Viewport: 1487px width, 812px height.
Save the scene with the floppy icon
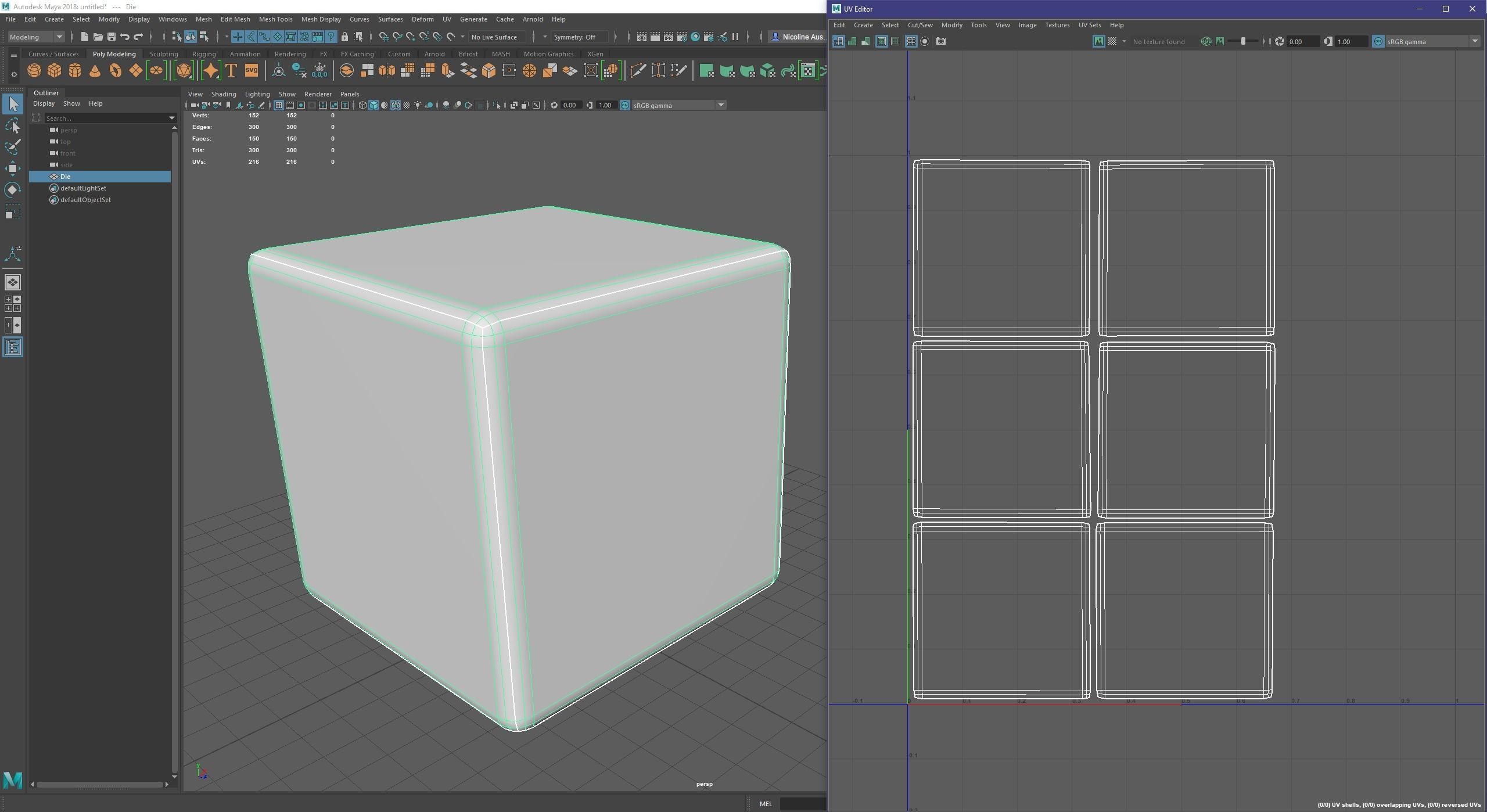(111, 37)
